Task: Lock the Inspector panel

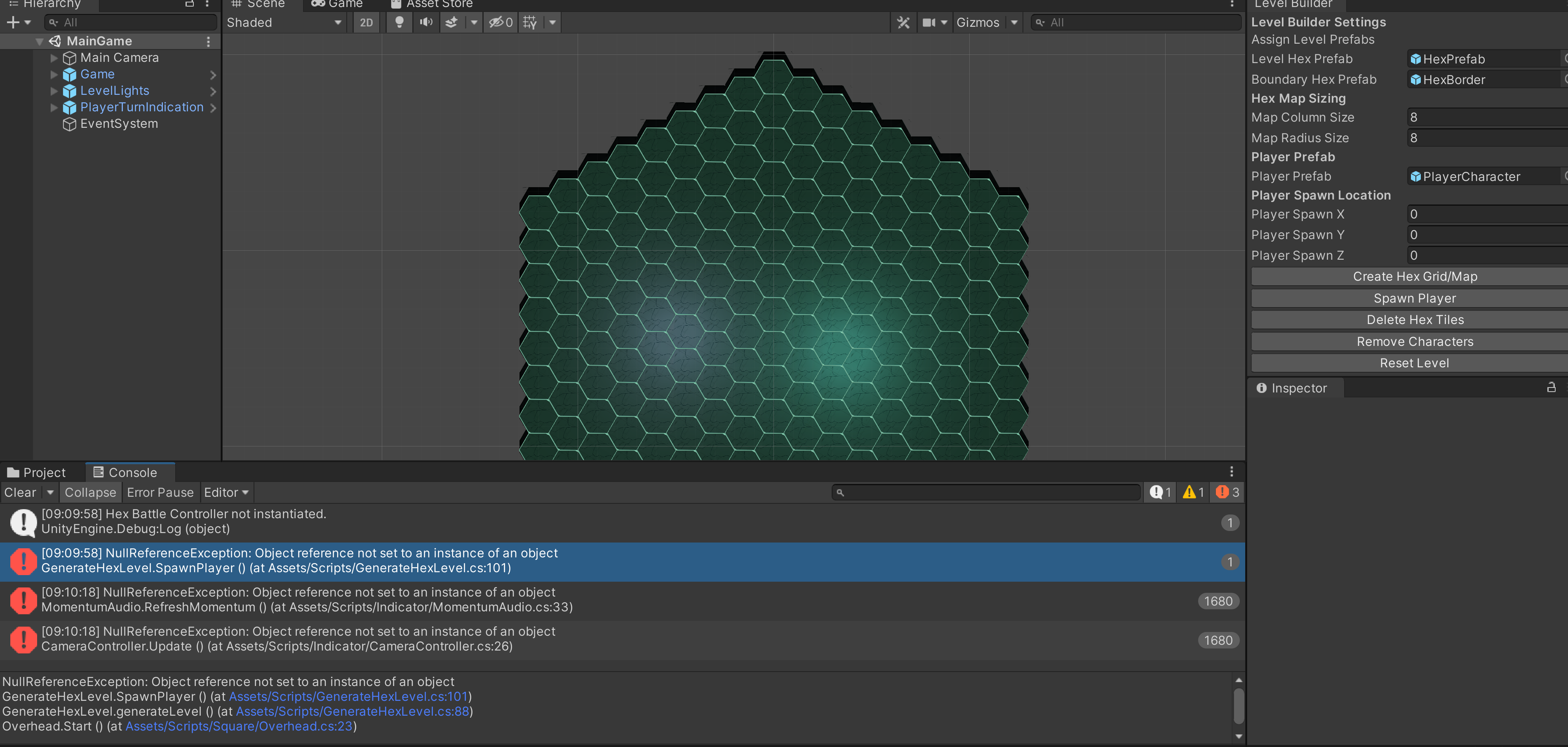Action: pos(1552,387)
